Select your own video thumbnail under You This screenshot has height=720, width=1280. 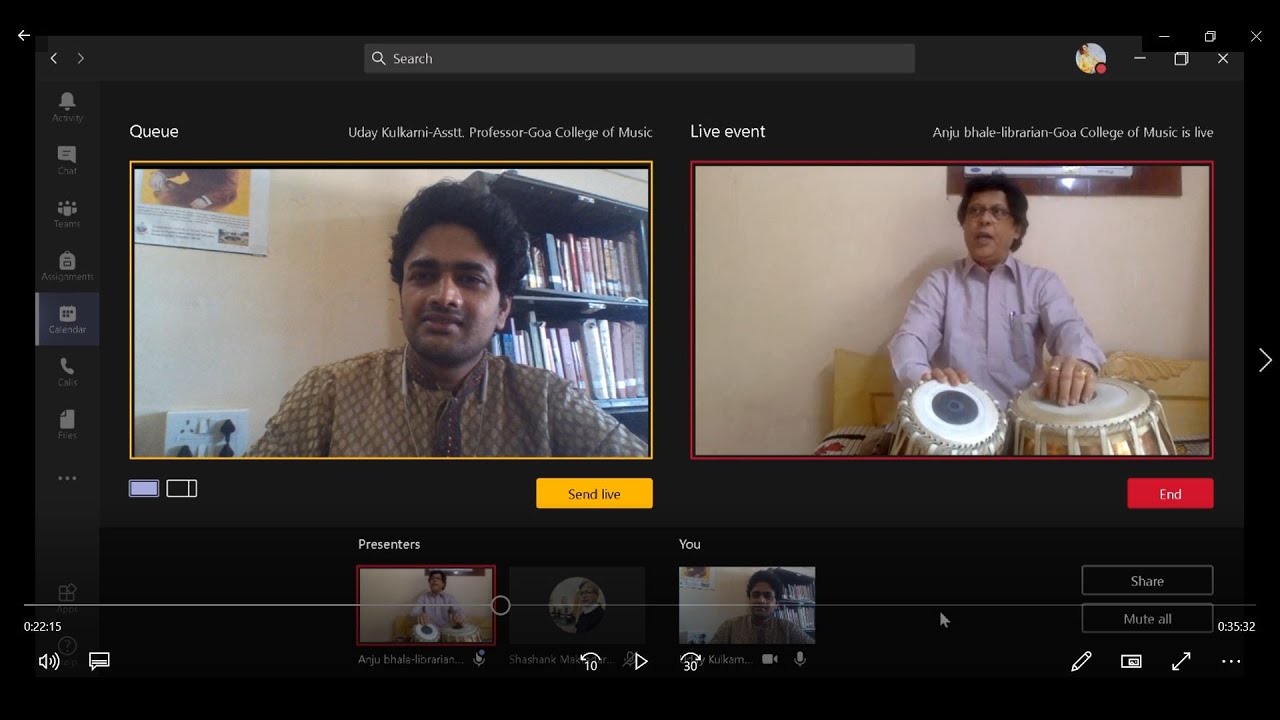(747, 605)
